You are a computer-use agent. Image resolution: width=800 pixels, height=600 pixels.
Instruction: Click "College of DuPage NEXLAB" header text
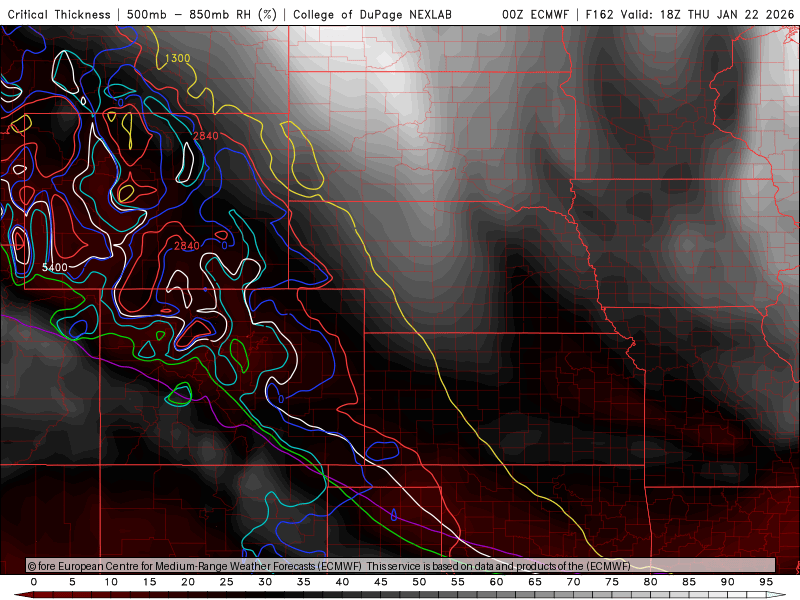(372, 14)
